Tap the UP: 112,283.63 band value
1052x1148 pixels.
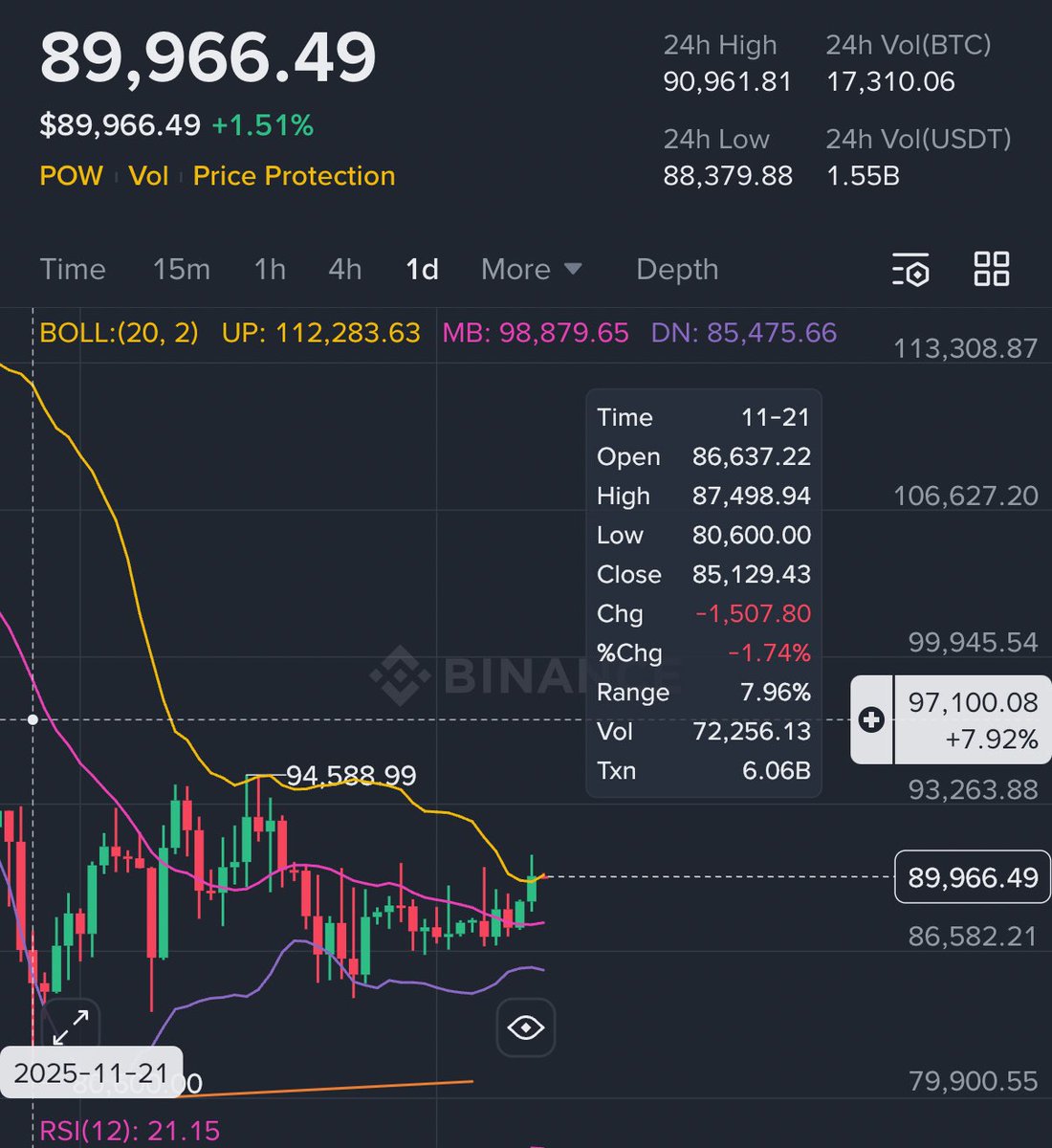321,333
